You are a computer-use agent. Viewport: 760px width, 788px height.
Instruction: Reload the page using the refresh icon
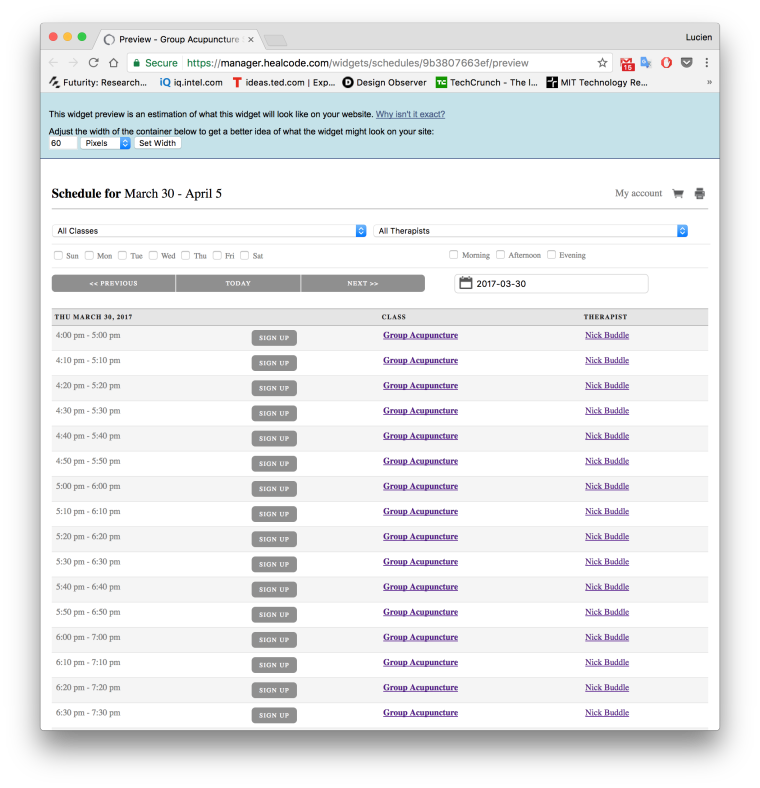93,63
